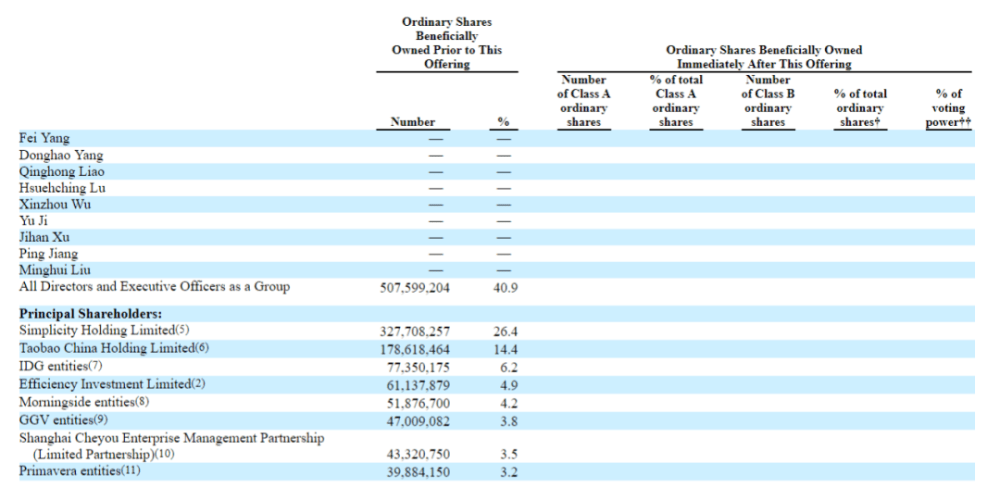Click the name Minghui Liu
1000x488 pixels.
55,270
